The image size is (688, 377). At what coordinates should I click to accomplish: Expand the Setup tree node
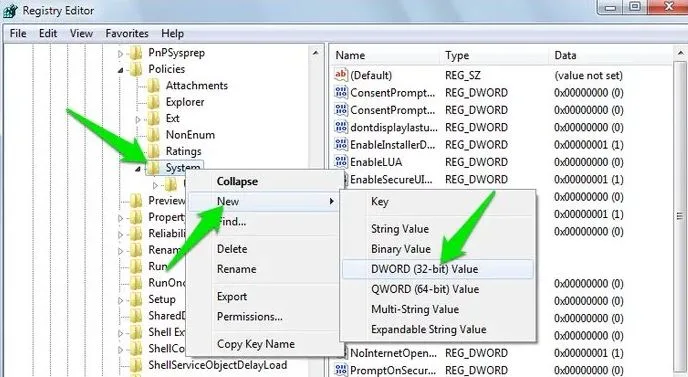click(x=121, y=301)
